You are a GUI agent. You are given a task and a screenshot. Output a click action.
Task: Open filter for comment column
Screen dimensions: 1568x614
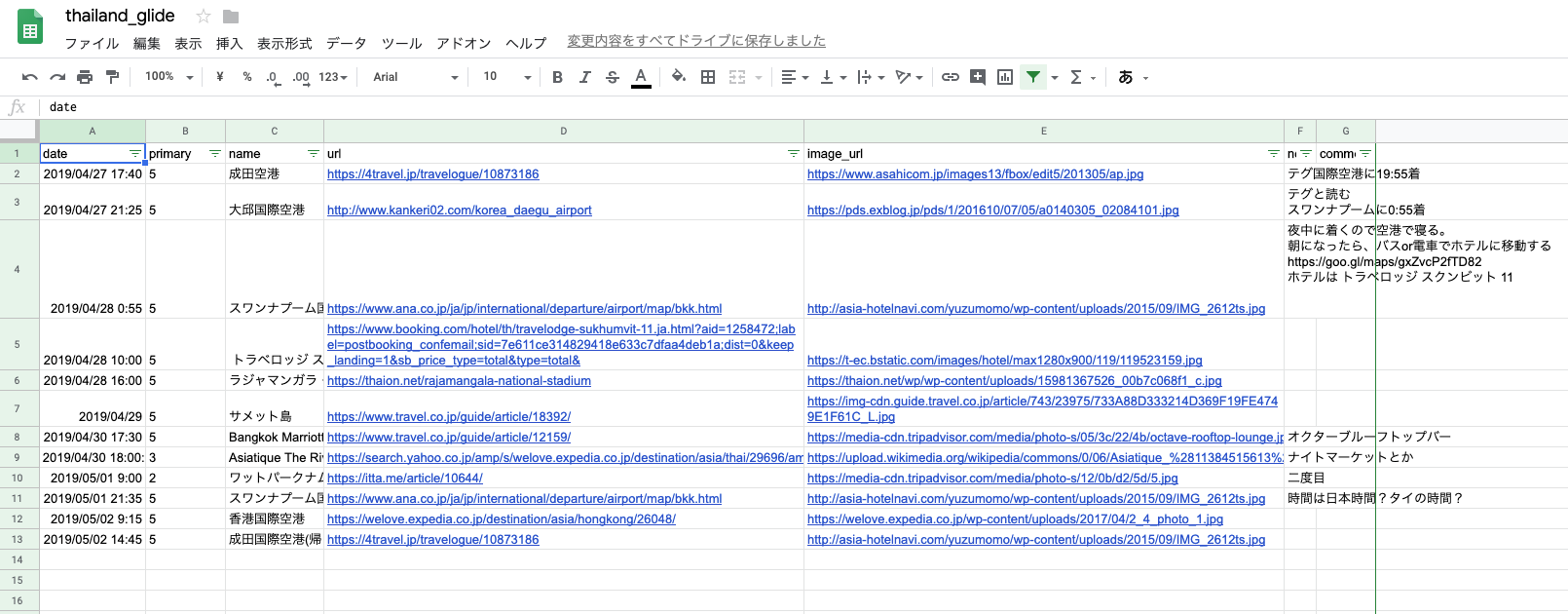(1364, 154)
